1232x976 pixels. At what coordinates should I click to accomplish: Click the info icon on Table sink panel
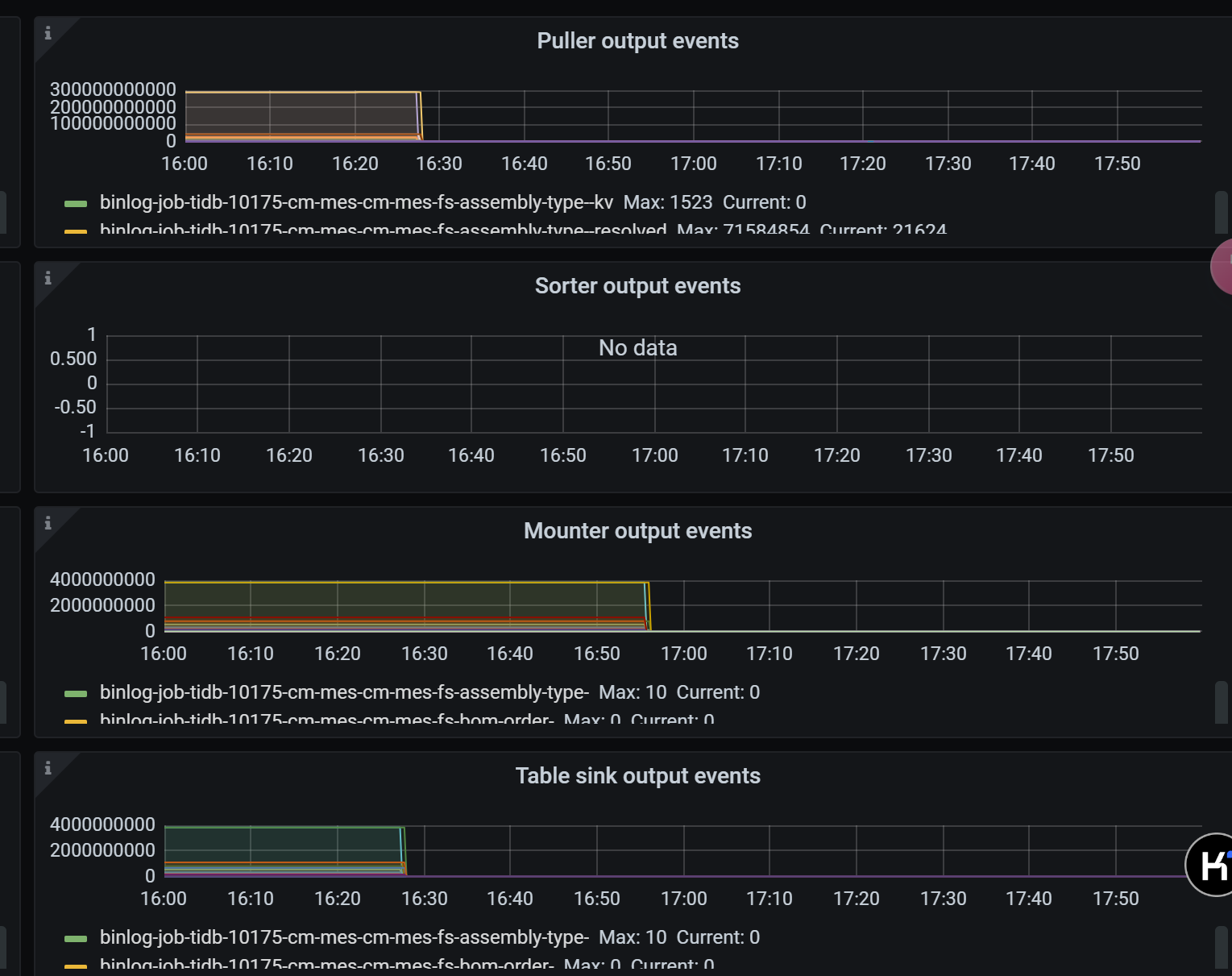coord(48,768)
